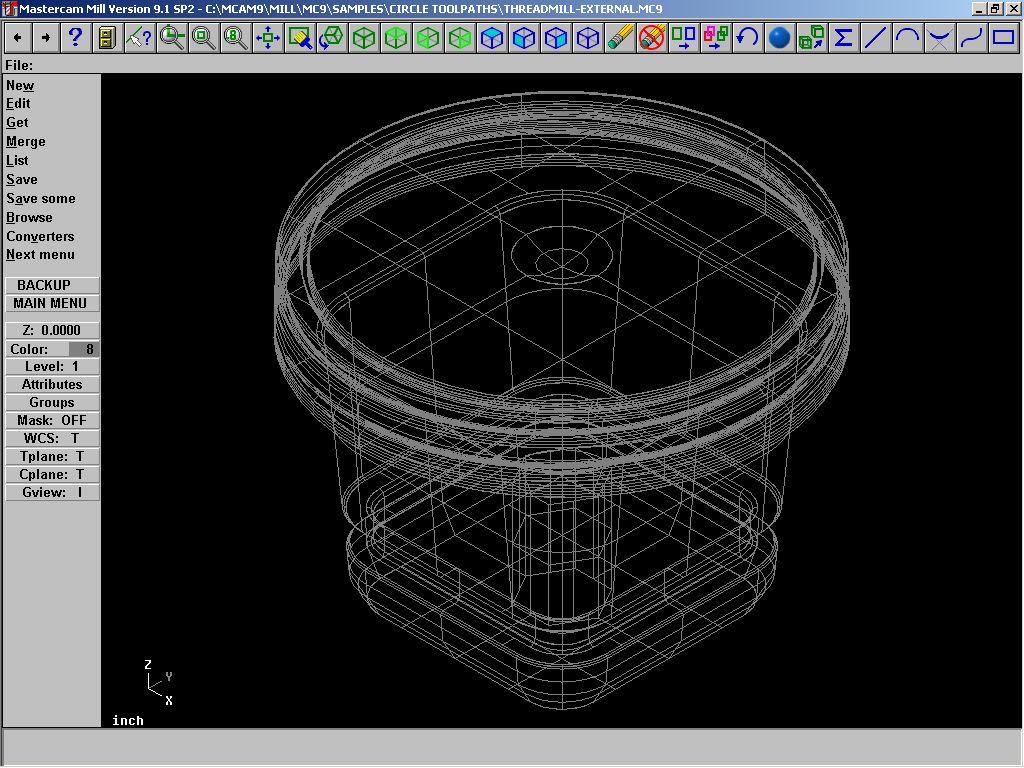Viewport: 1024px width, 768px height.
Task: Repaint the screen with the paintbrush icon
Action: coord(300,38)
